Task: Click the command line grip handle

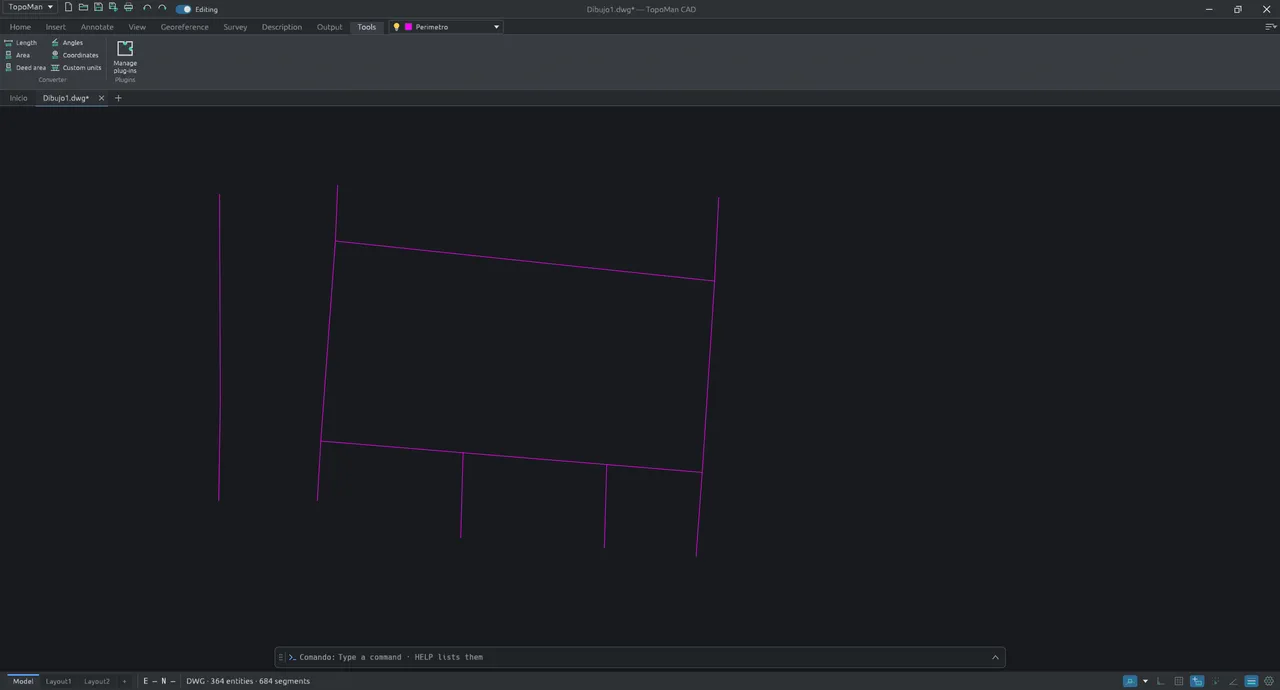Action: 281,657
